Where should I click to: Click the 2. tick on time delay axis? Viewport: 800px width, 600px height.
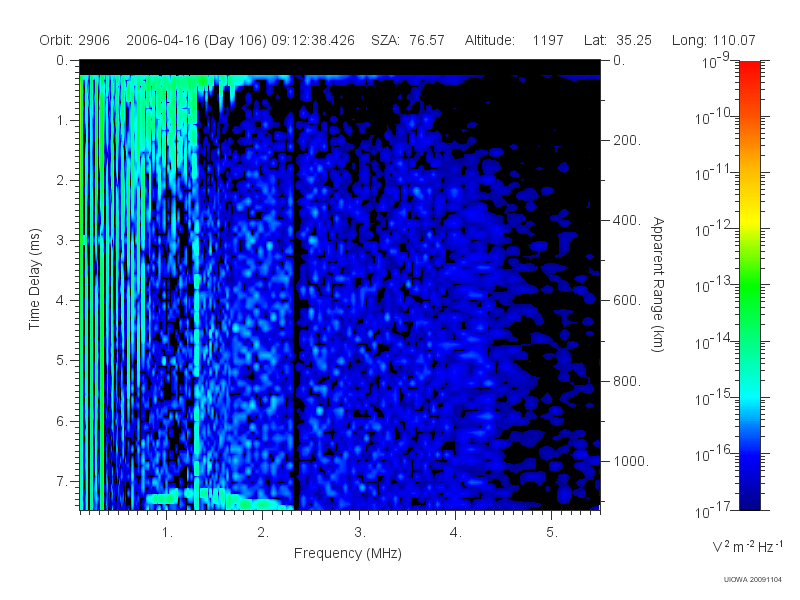pos(62,181)
